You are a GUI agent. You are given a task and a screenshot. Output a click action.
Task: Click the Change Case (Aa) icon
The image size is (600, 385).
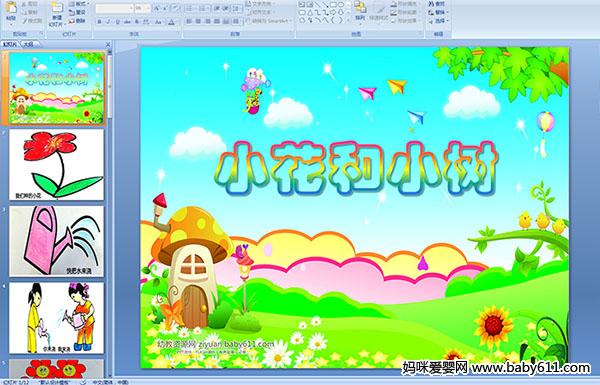coord(158,22)
